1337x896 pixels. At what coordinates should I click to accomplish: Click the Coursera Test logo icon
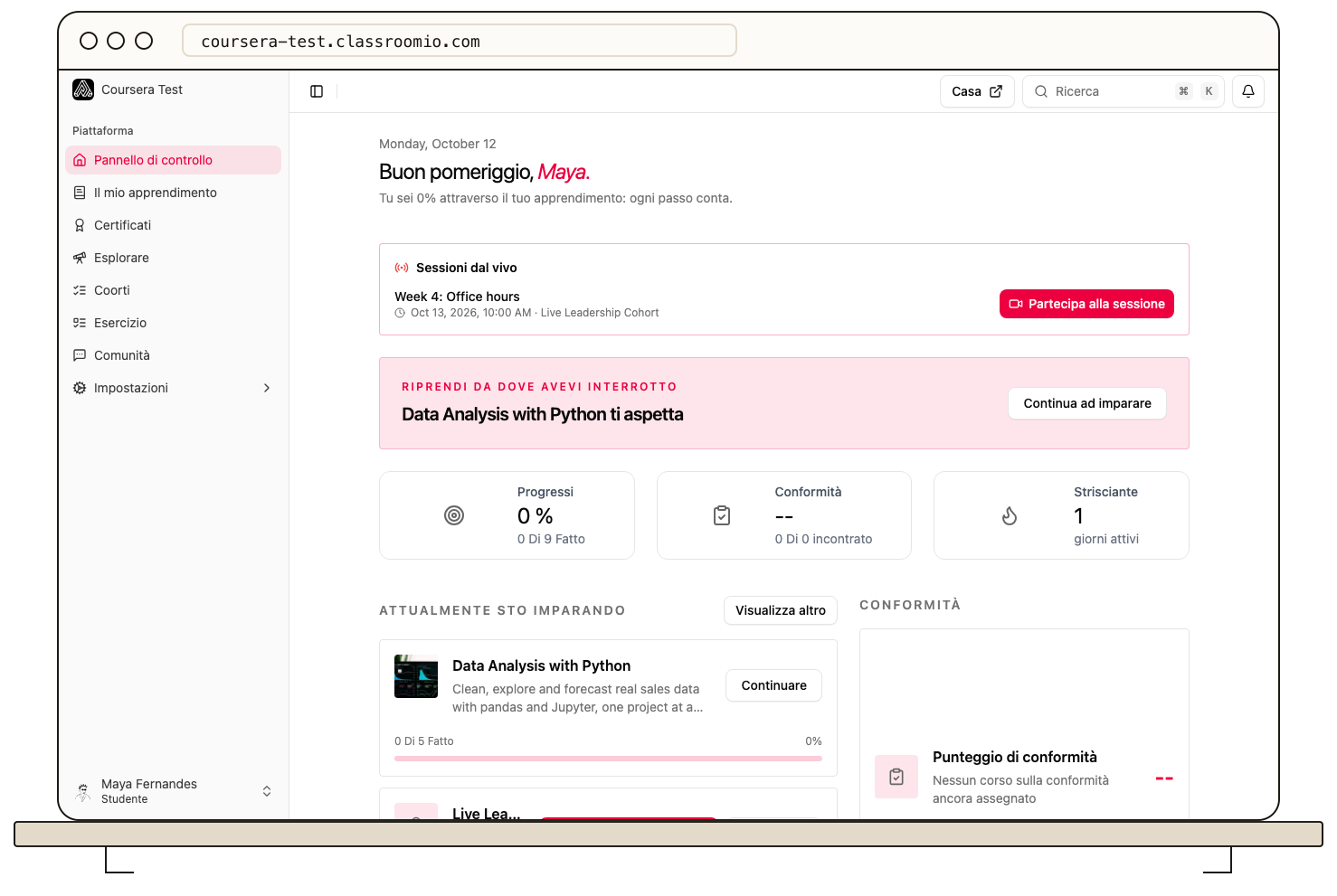(83, 90)
